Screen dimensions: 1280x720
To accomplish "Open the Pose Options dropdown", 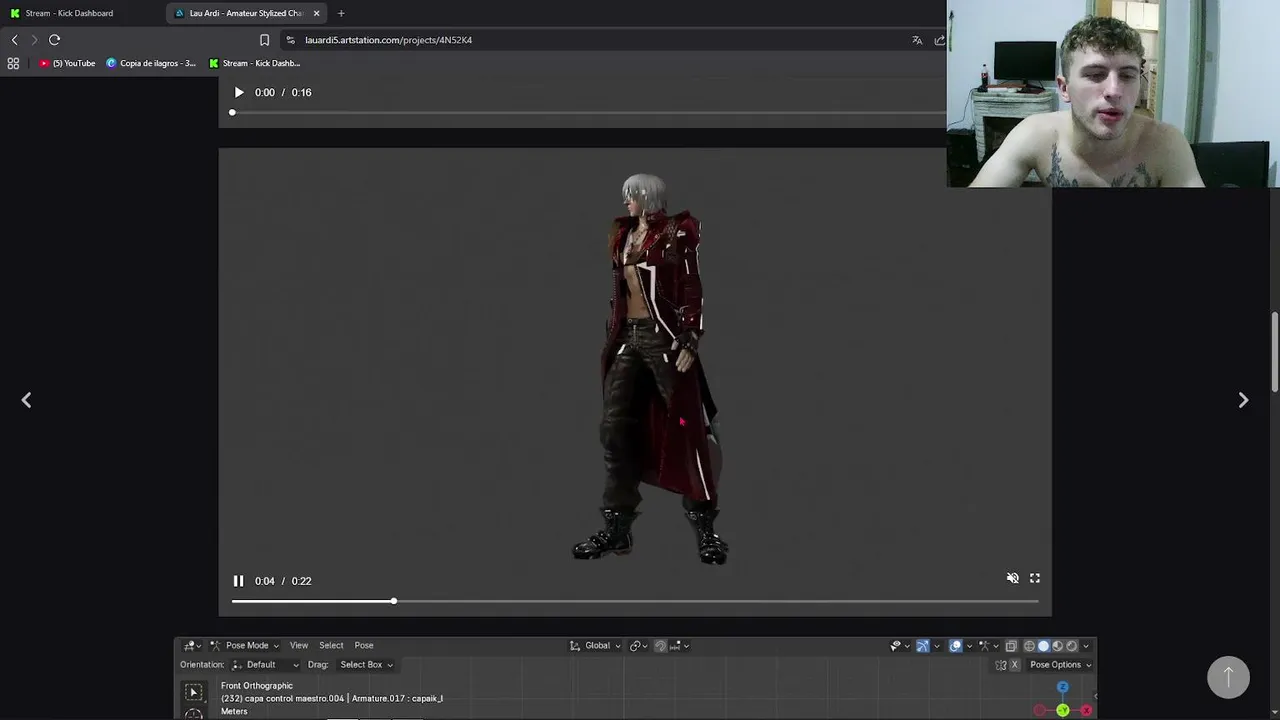I will 1060,665.
